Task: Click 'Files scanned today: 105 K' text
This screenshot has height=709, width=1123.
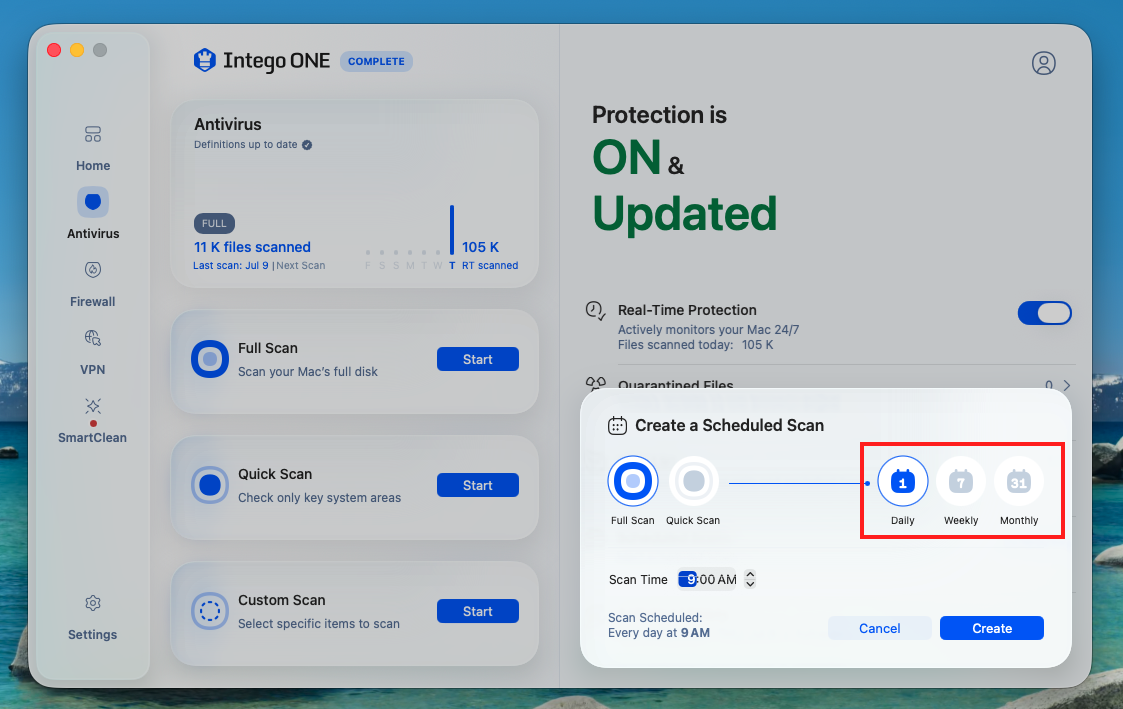Action: tap(695, 345)
